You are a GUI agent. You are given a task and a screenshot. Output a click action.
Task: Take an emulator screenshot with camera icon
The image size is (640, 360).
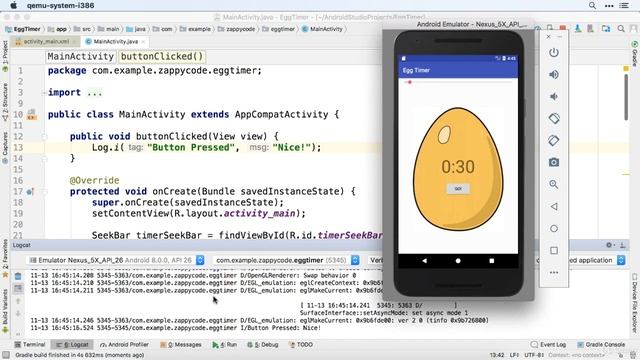553,162
